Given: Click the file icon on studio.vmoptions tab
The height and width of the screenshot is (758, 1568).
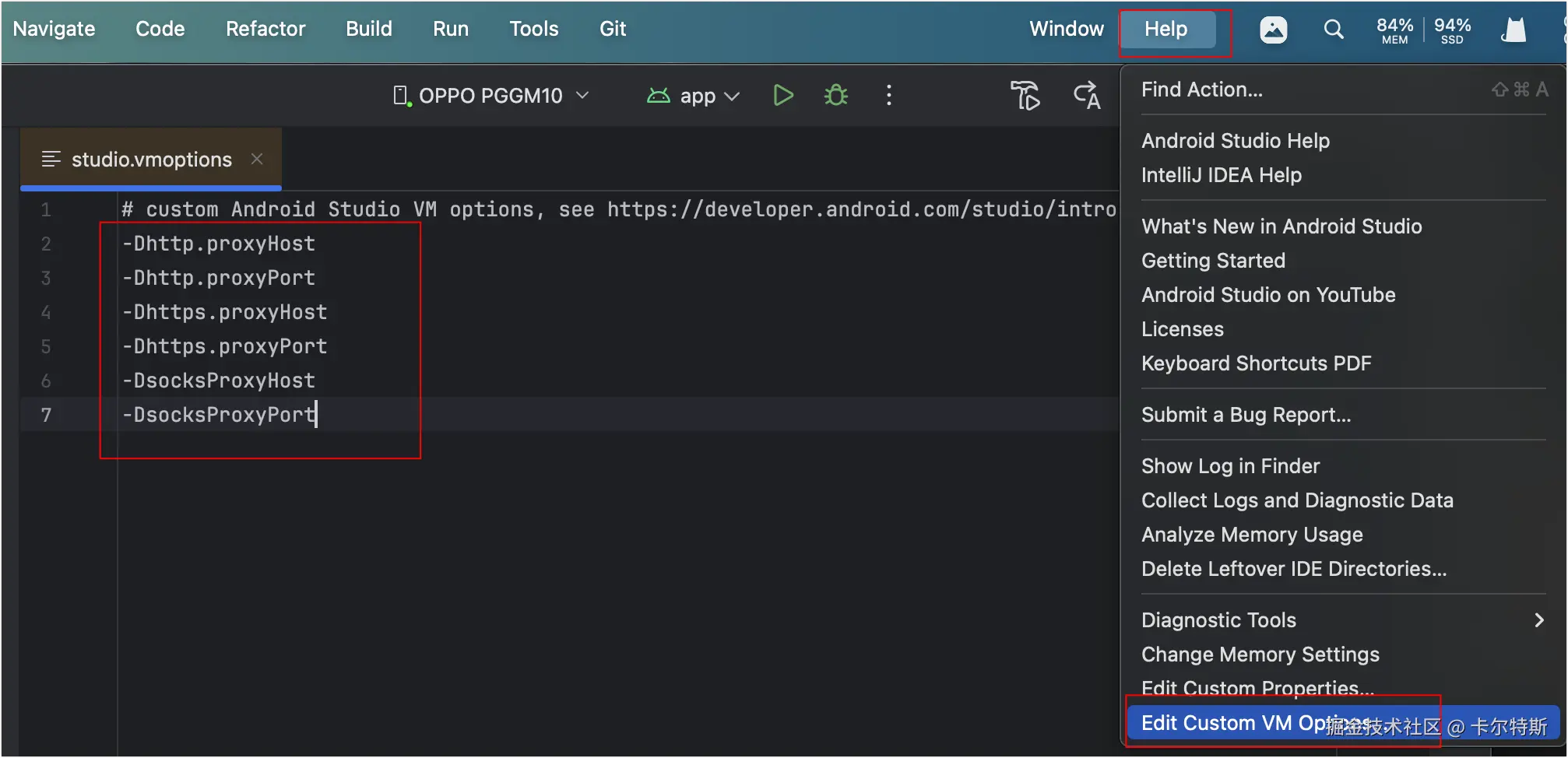Looking at the screenshot, I should click(x=51, y=160).
